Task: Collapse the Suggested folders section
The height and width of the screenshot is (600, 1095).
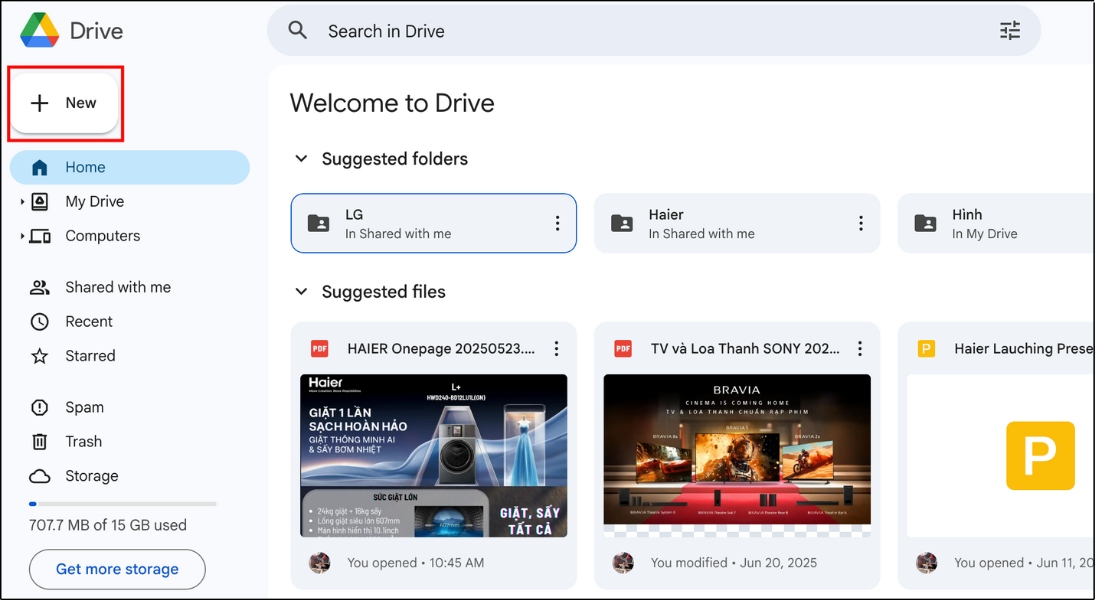Action: pos(301,158)
